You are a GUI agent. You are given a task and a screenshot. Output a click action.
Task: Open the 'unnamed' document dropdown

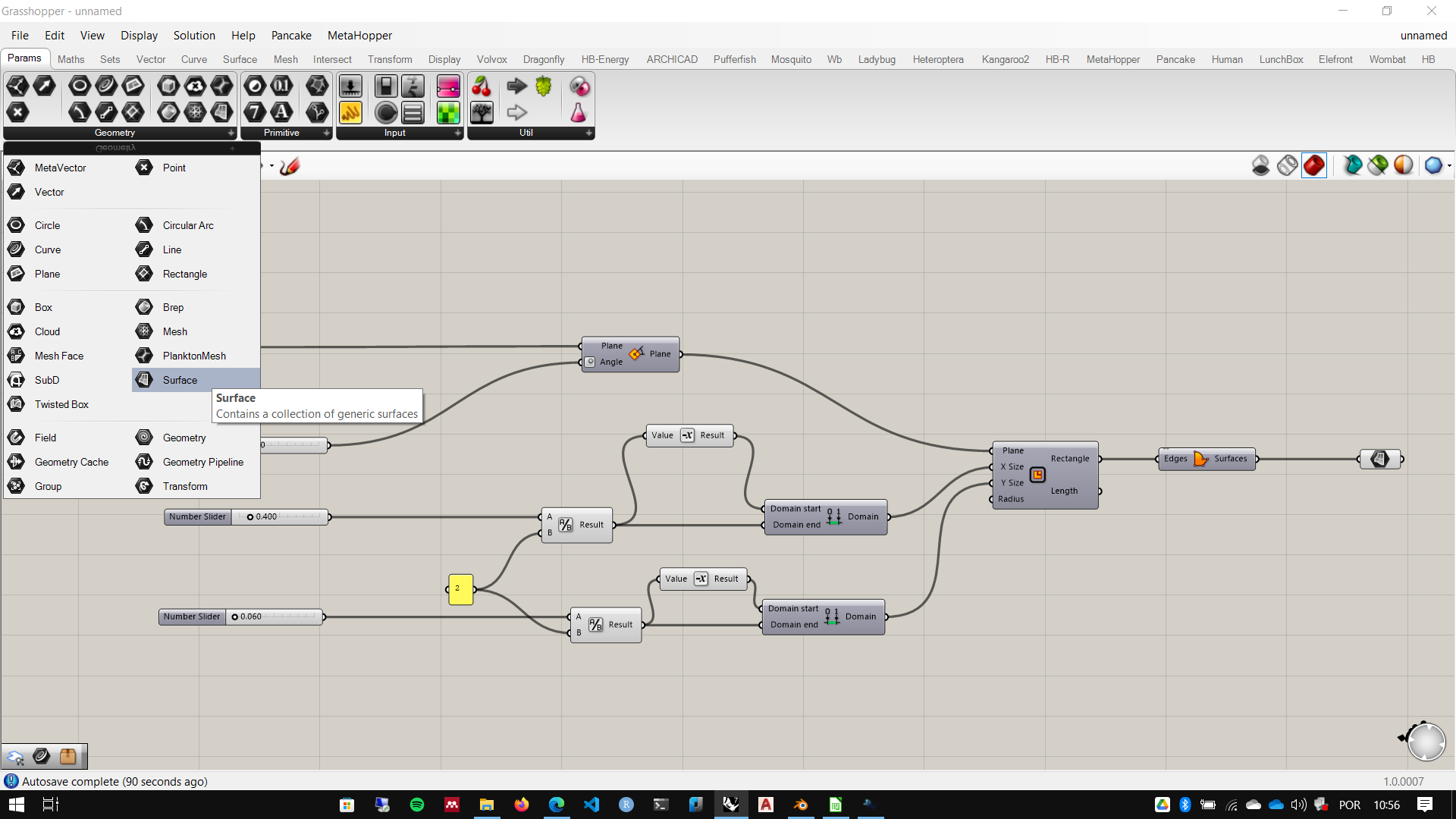click(x=1423, y=36)
